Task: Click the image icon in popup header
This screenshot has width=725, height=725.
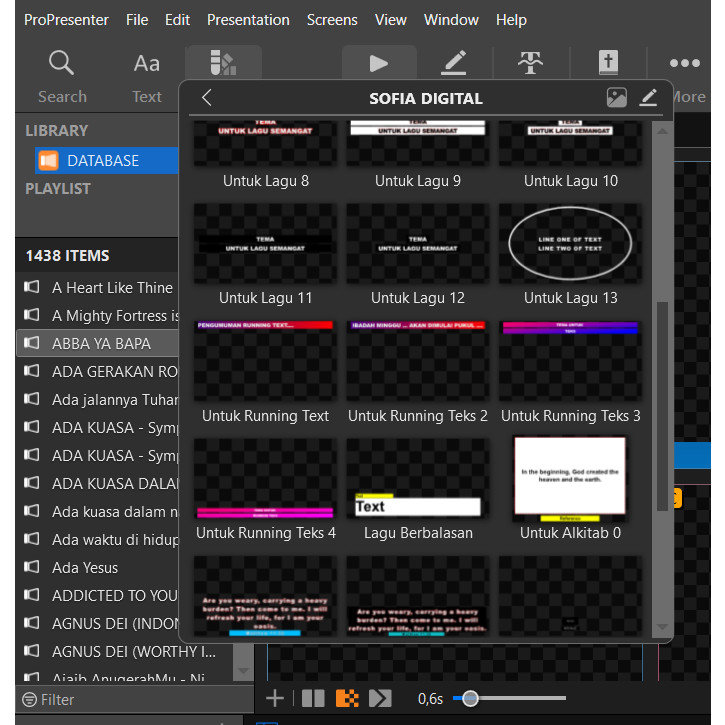Action: pyautogui.click(x=617, y=98)
